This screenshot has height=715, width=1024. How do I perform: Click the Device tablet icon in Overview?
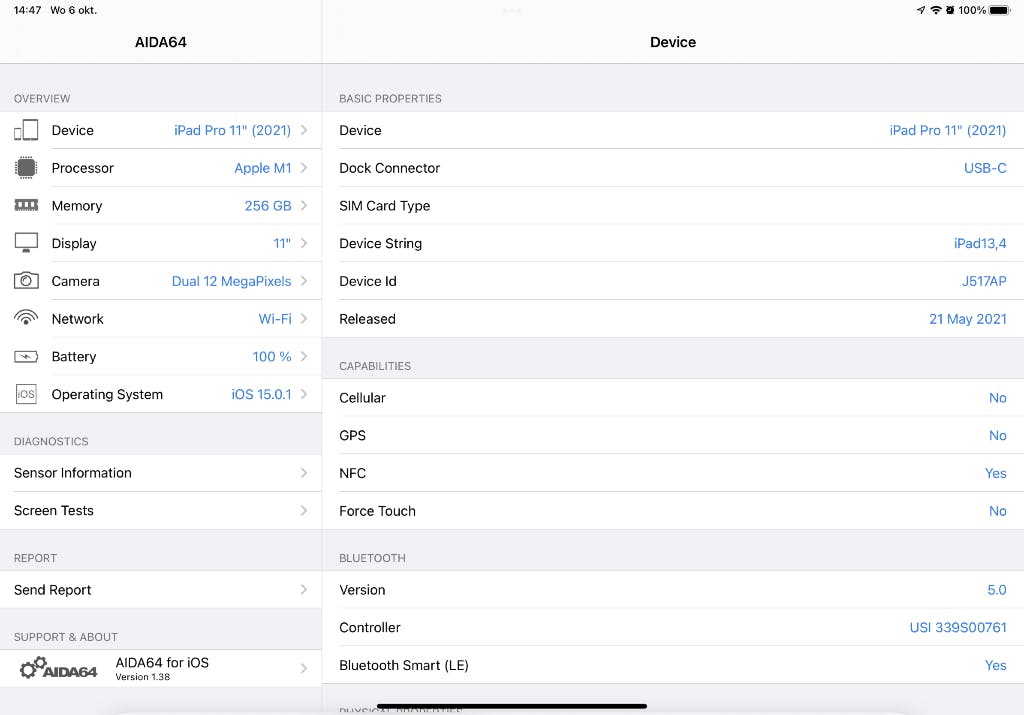coord(26,130)
